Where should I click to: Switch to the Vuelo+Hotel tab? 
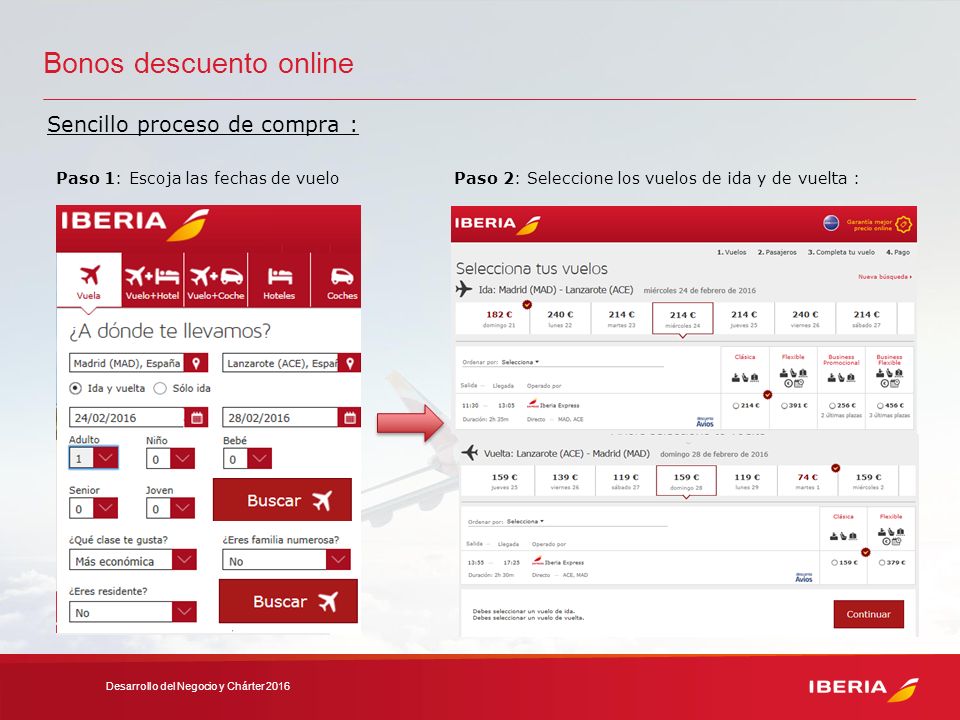tap(152, 280)
